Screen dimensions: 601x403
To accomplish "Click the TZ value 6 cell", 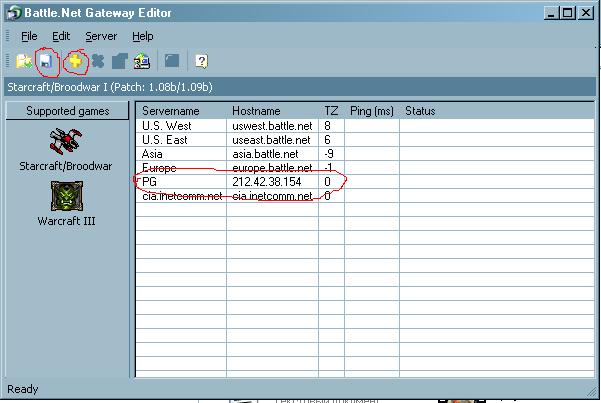I will [331, 140].
